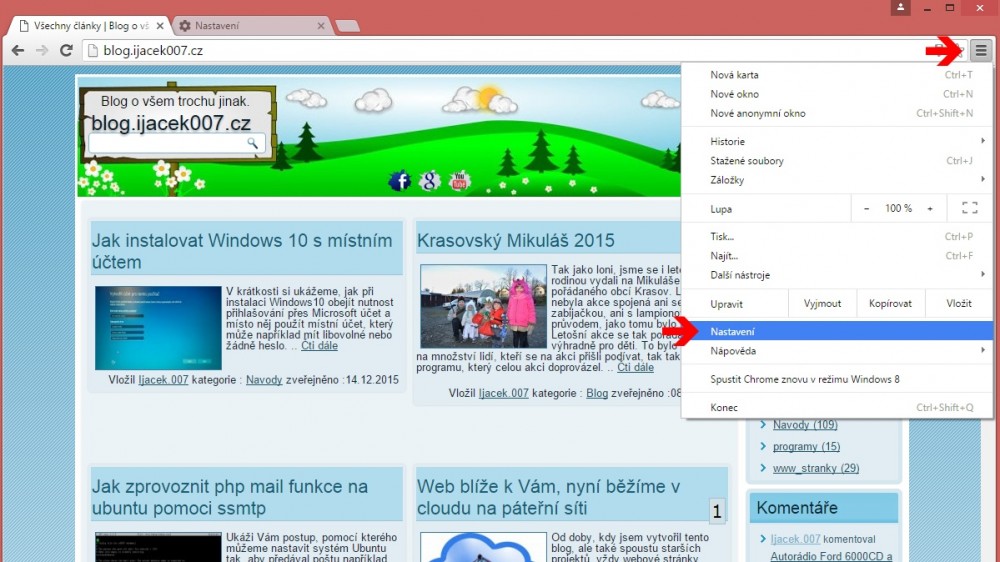This screenshot has height=562, width=1000.
Task: Open the blog's Google+ icon link
Action: [x=430, y=181]
